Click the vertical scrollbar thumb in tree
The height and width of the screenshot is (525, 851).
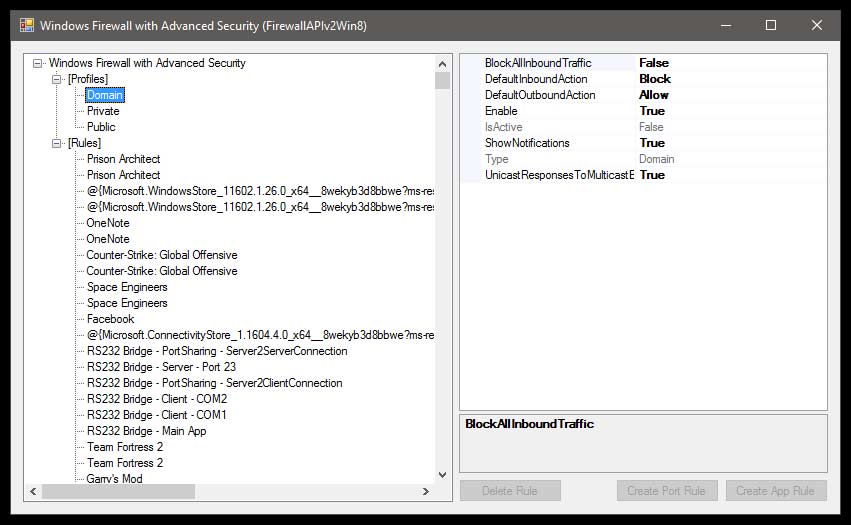click(x=442, y=81)
